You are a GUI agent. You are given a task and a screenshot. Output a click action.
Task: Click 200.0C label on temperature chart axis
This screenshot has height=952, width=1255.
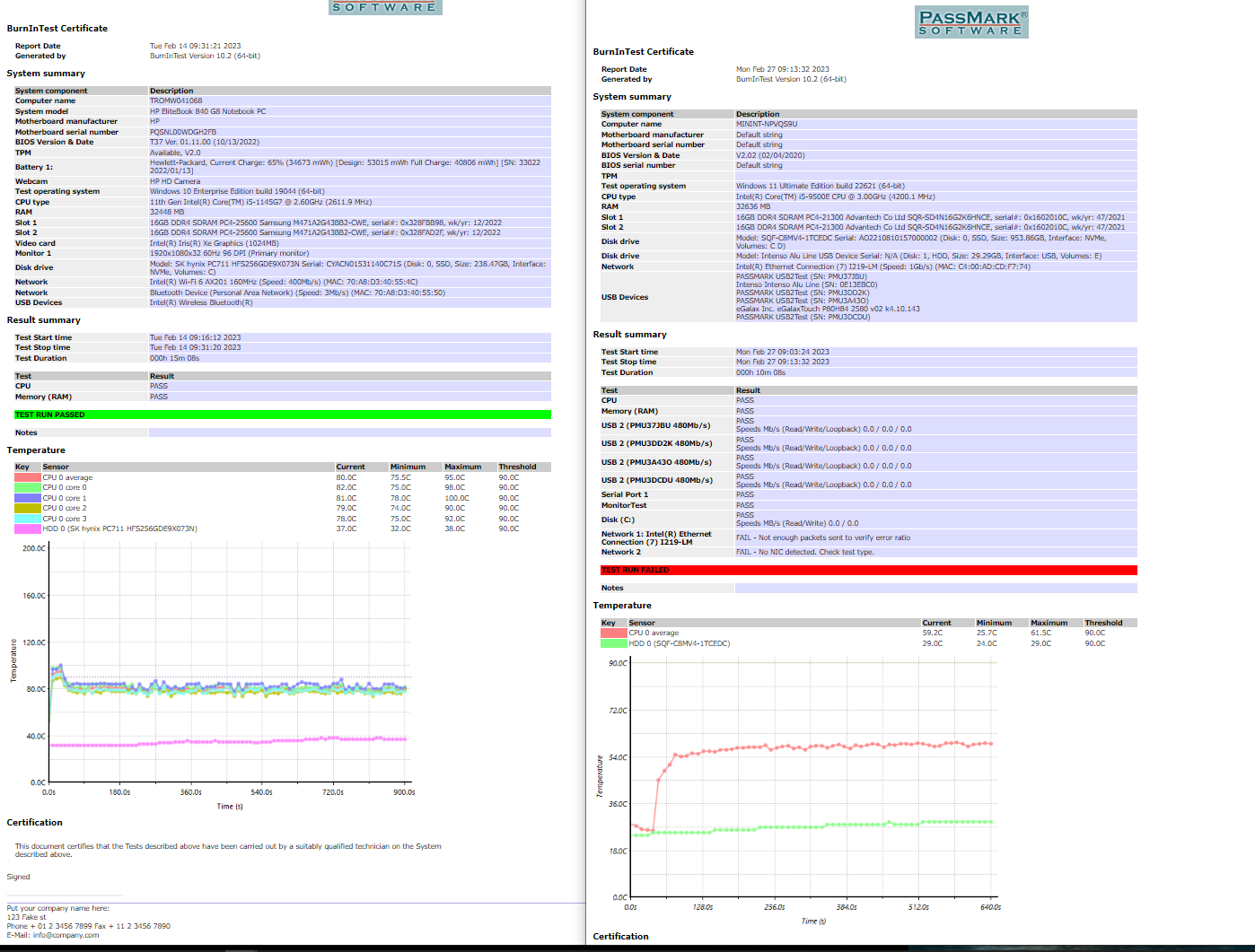(x=34, y=548)
